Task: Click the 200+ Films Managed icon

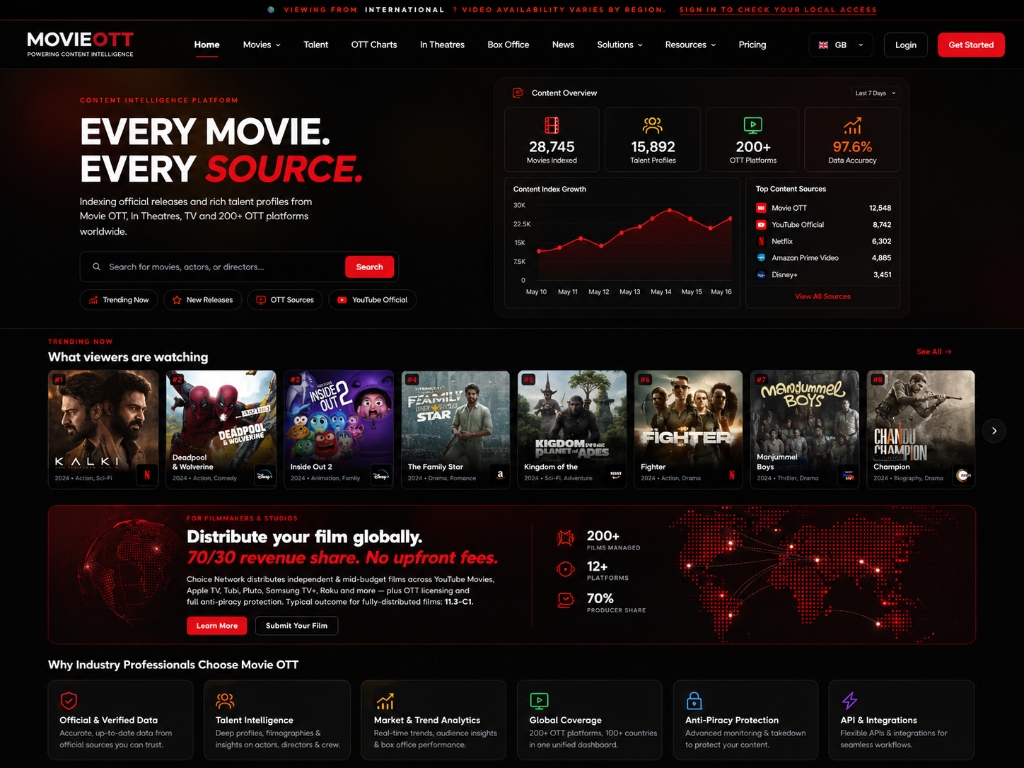Action: 566,538
